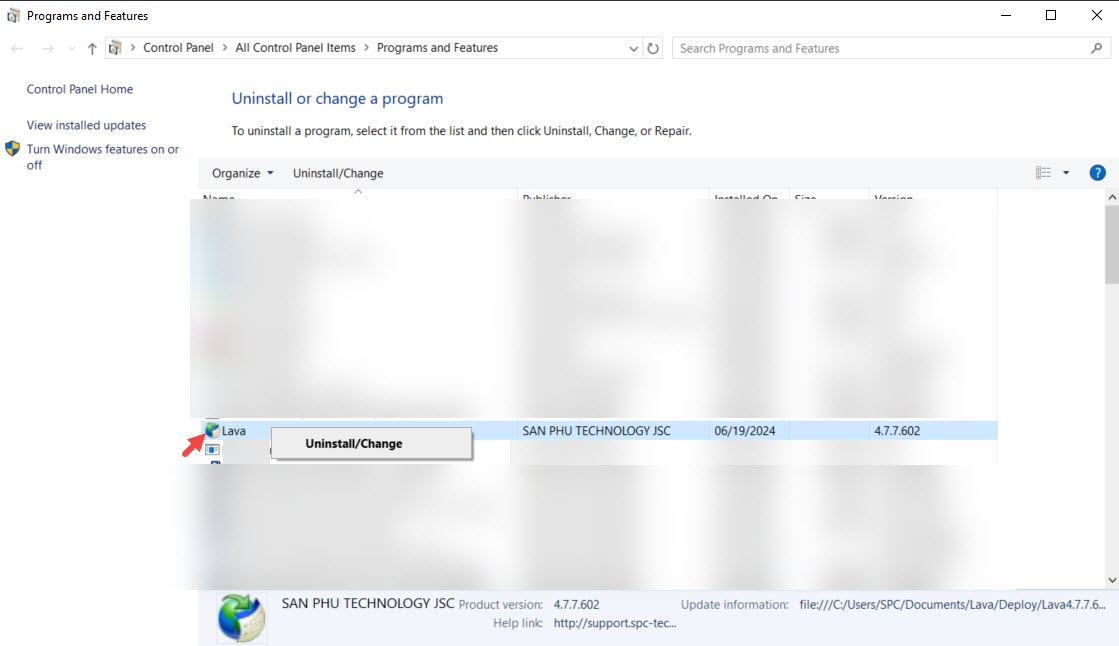
Task: Open View installed updates link
Action: [x=86, y=125]
